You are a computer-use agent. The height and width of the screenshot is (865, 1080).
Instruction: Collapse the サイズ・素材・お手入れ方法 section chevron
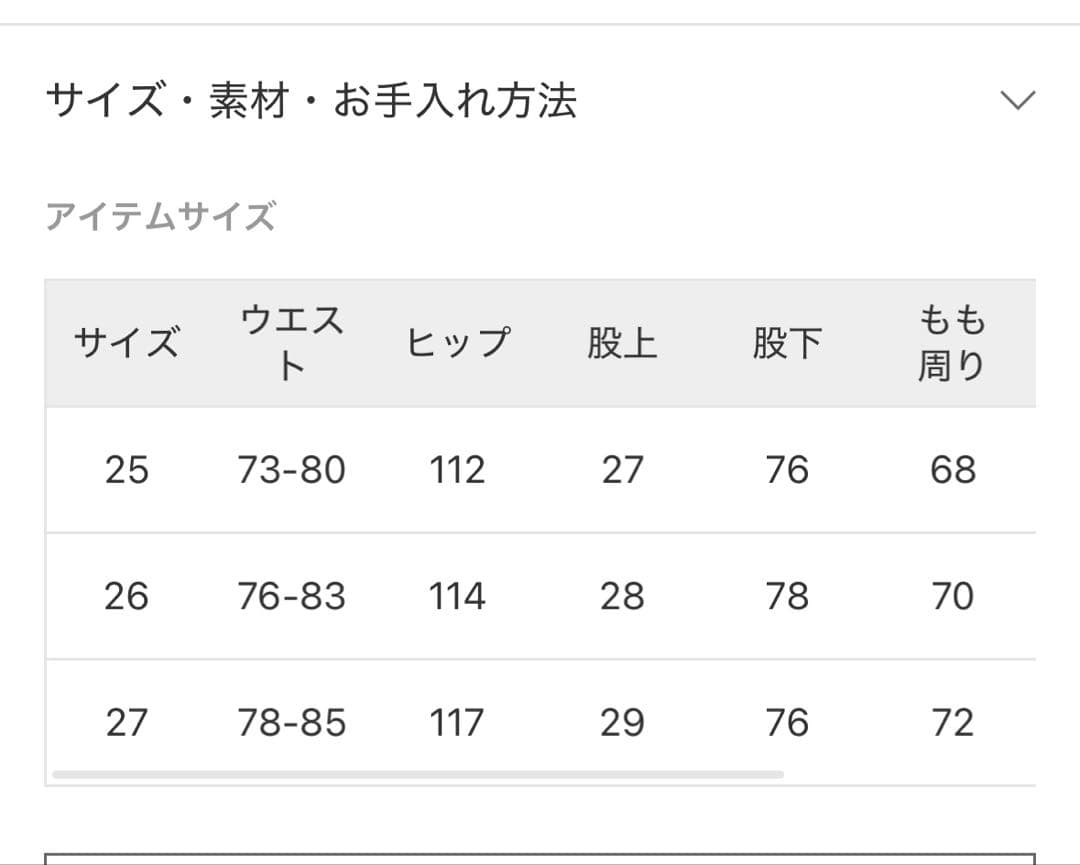coord(1016,97)
